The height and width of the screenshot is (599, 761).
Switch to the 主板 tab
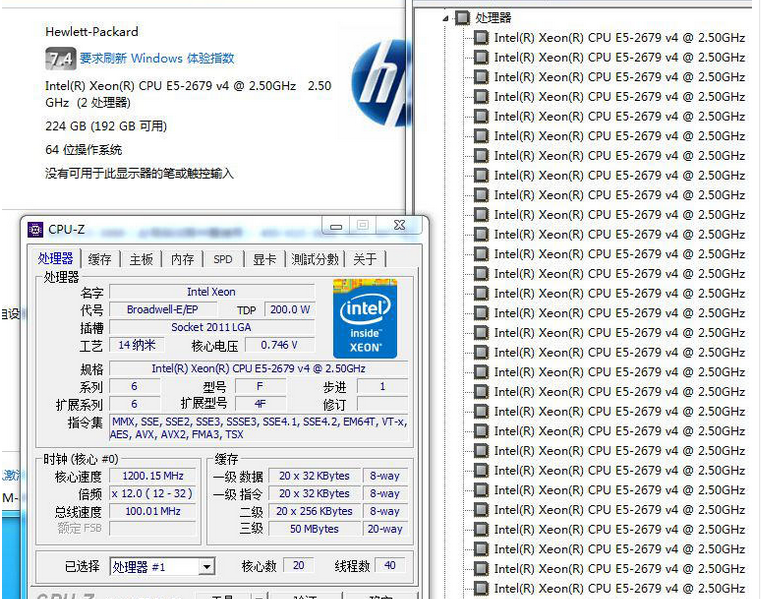click(x=141, y=259)
